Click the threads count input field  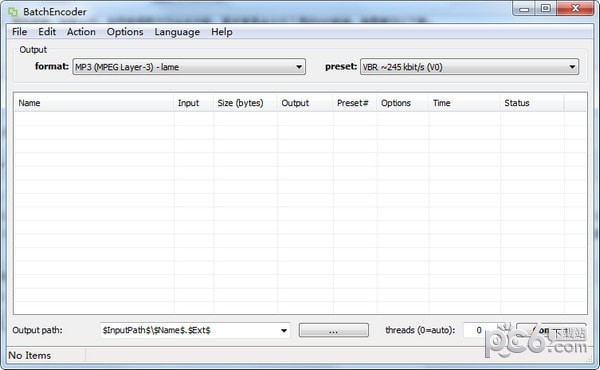pos(478,330)
